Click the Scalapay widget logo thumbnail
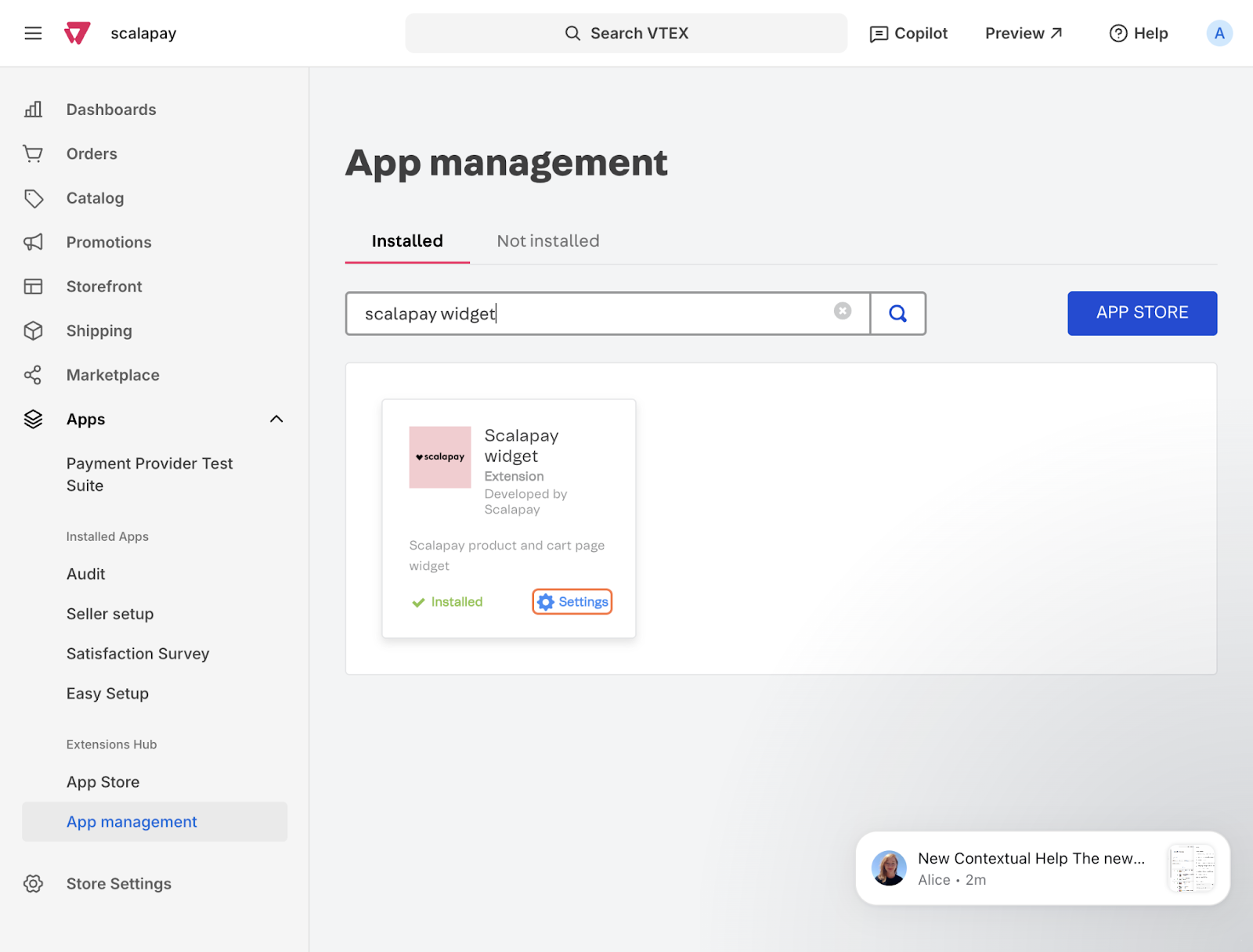 (440, 457)
